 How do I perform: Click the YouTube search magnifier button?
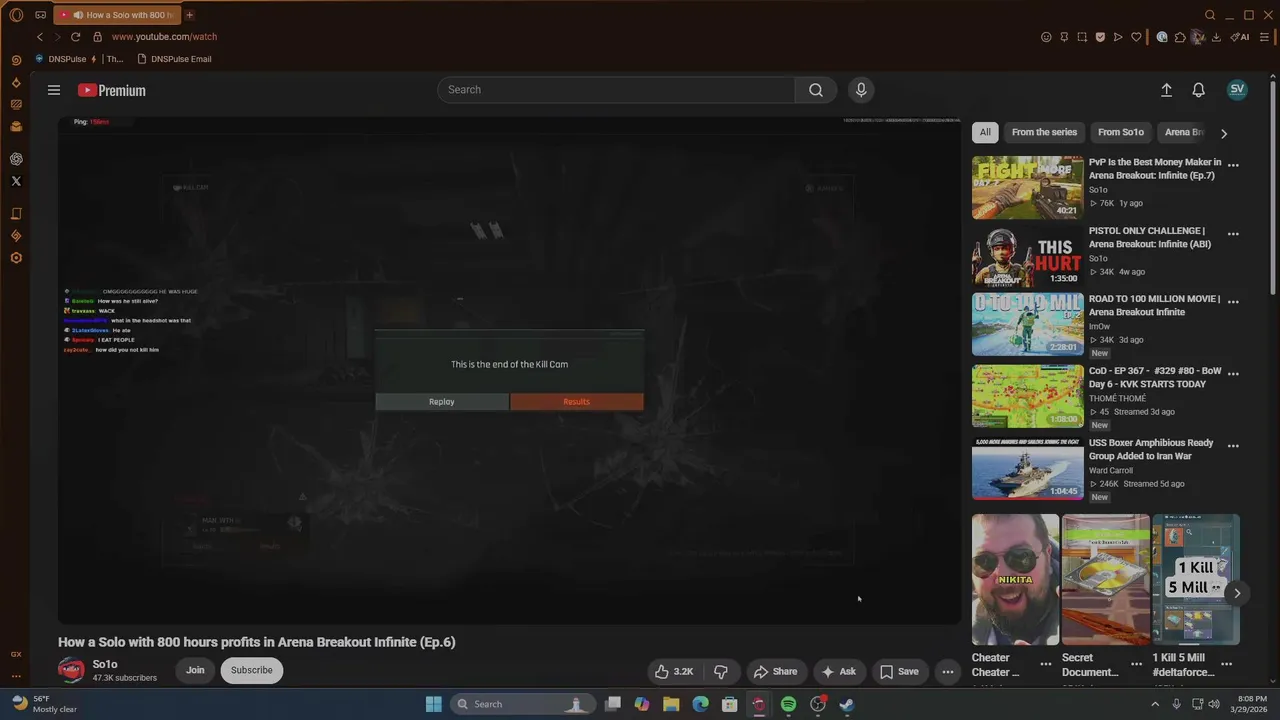(x=816, y=90)
